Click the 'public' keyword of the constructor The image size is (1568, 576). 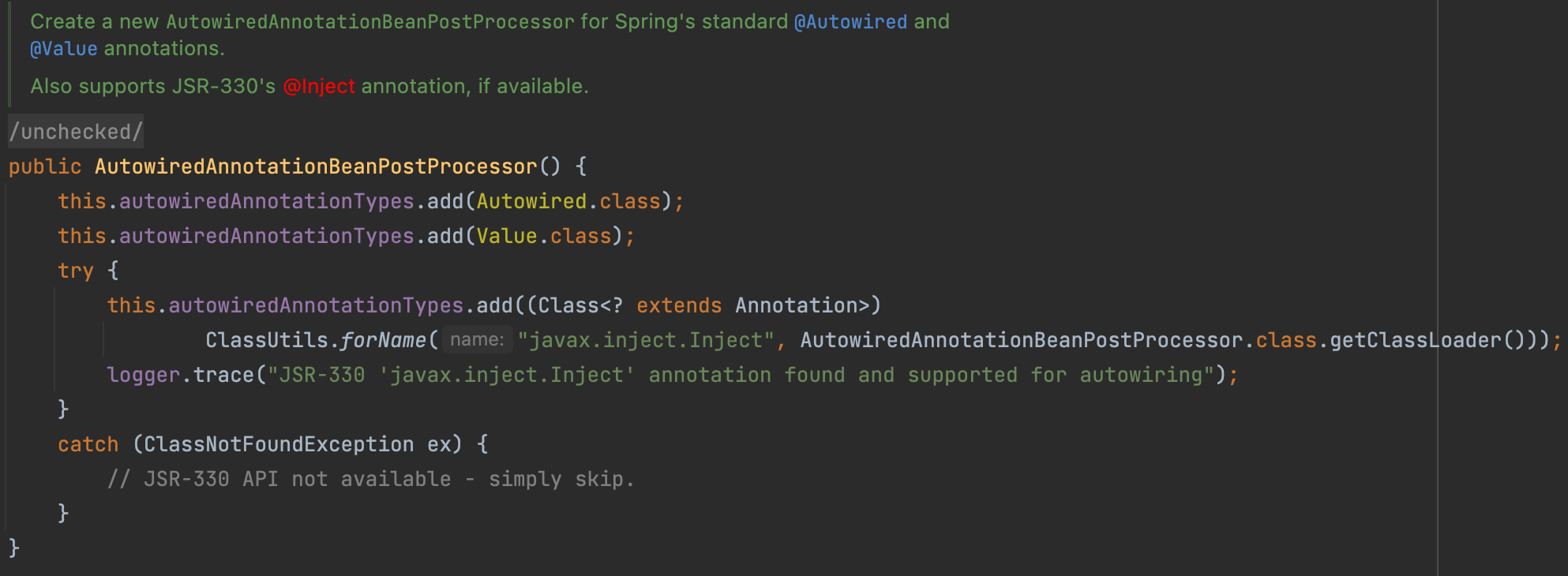pyautogui.click(x=45, y=166)
